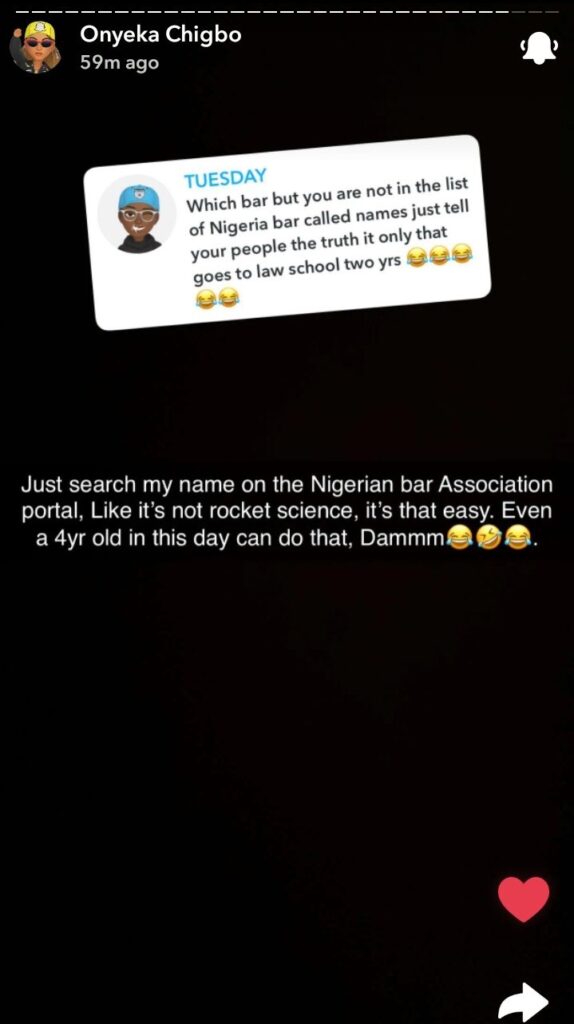Tap the two laughing emojis on sticker's last row

(217, 299)
